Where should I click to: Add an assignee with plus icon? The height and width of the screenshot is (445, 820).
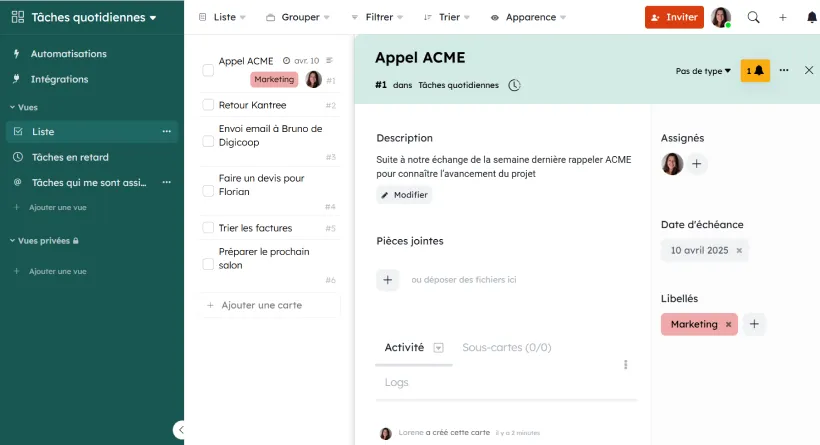pyautogui.click(x=697, y=164)
